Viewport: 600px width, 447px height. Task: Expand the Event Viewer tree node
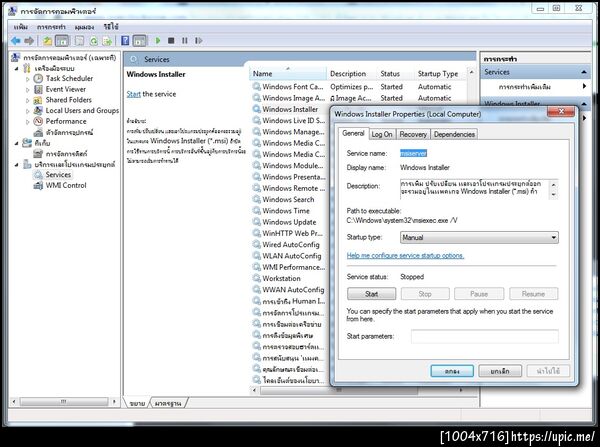coord(28,90)
